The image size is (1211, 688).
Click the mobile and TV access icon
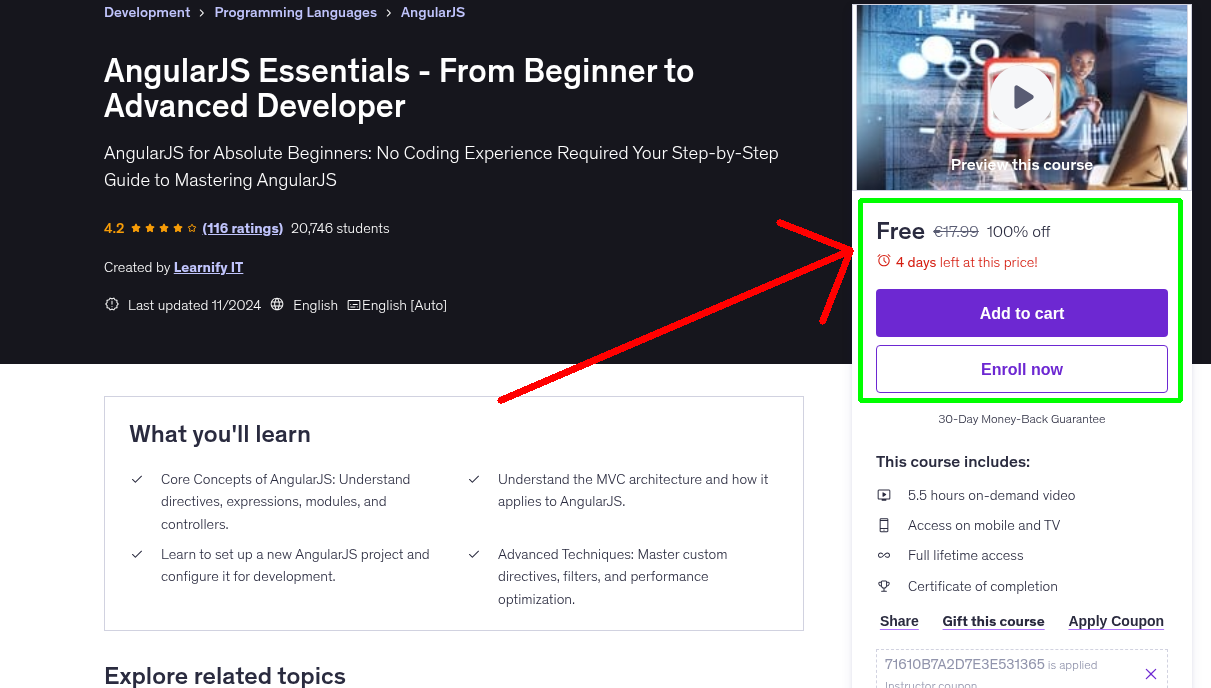pyautogui.click(x=885, y=525)
